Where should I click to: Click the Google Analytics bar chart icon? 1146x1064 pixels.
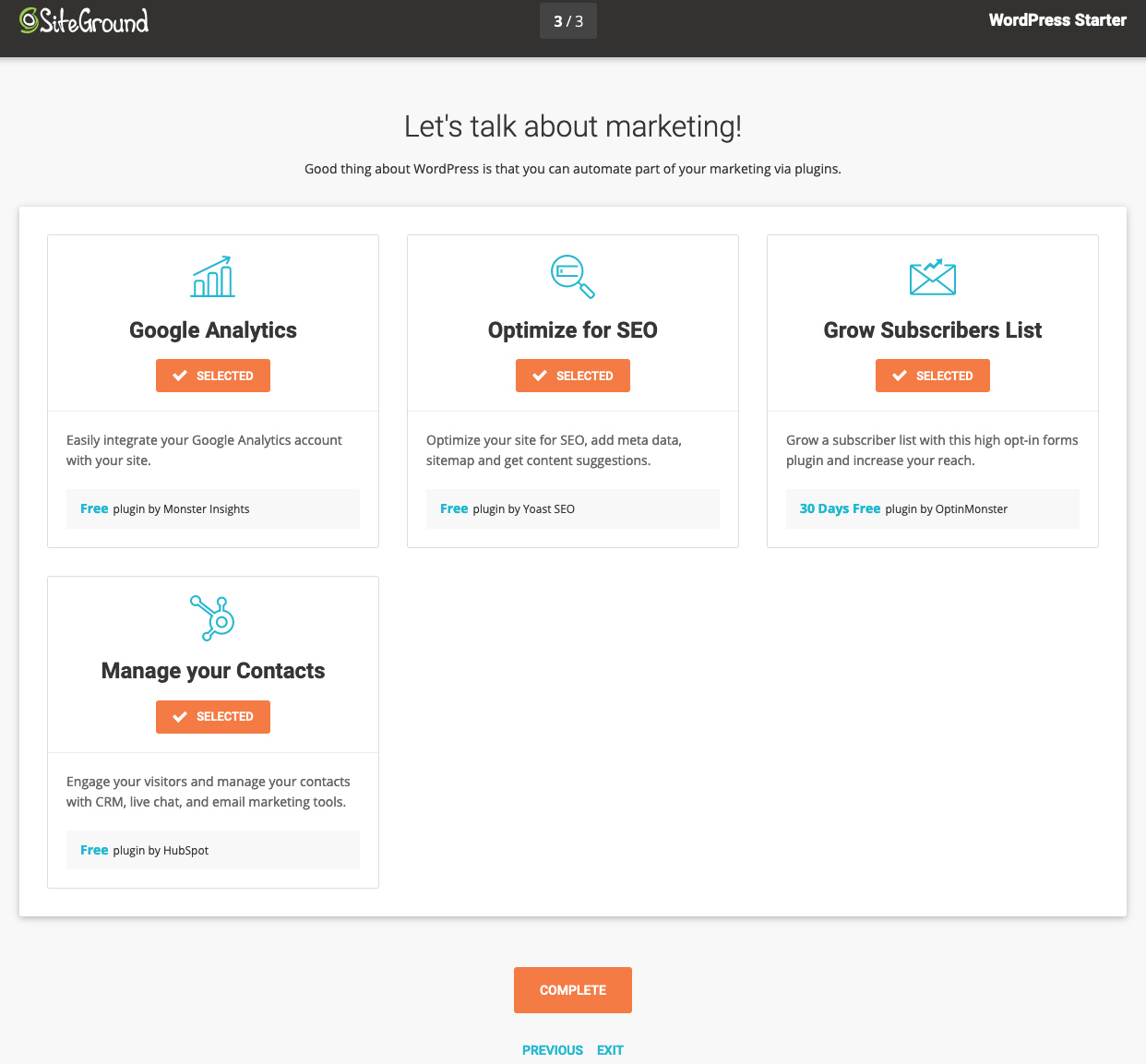click(x=213, y=277)
